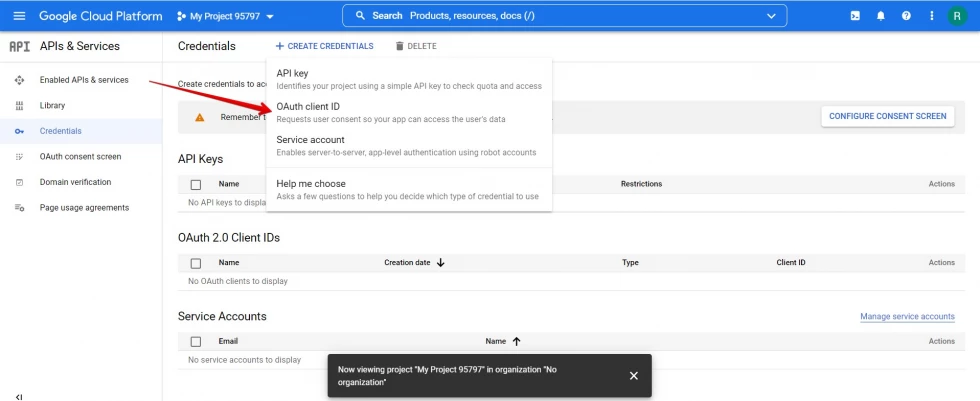Open the help question mark icon

coord(906,16)
